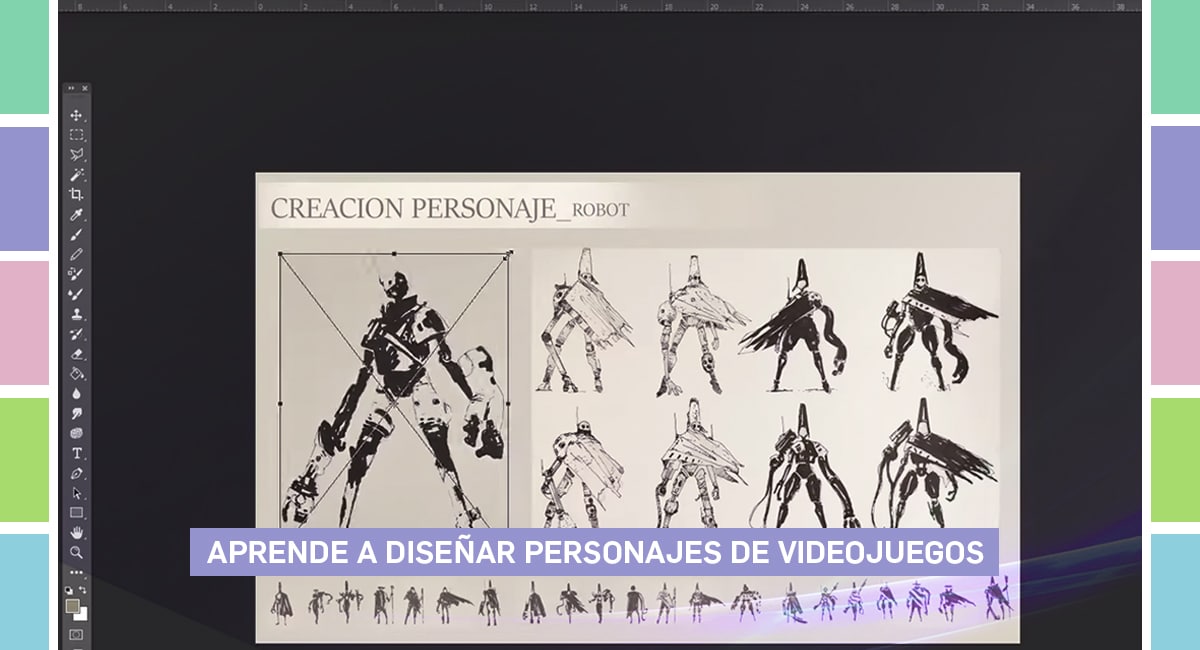Select the Magic Wand tool

click(x=76, y=175)
